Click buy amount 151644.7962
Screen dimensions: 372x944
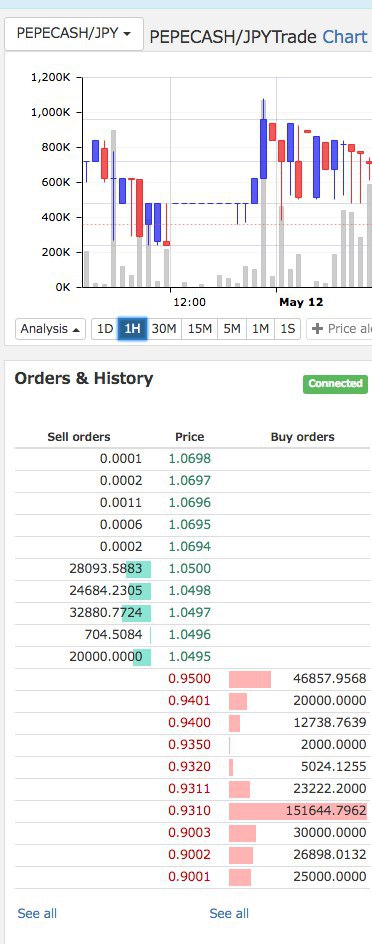point(326,810)
